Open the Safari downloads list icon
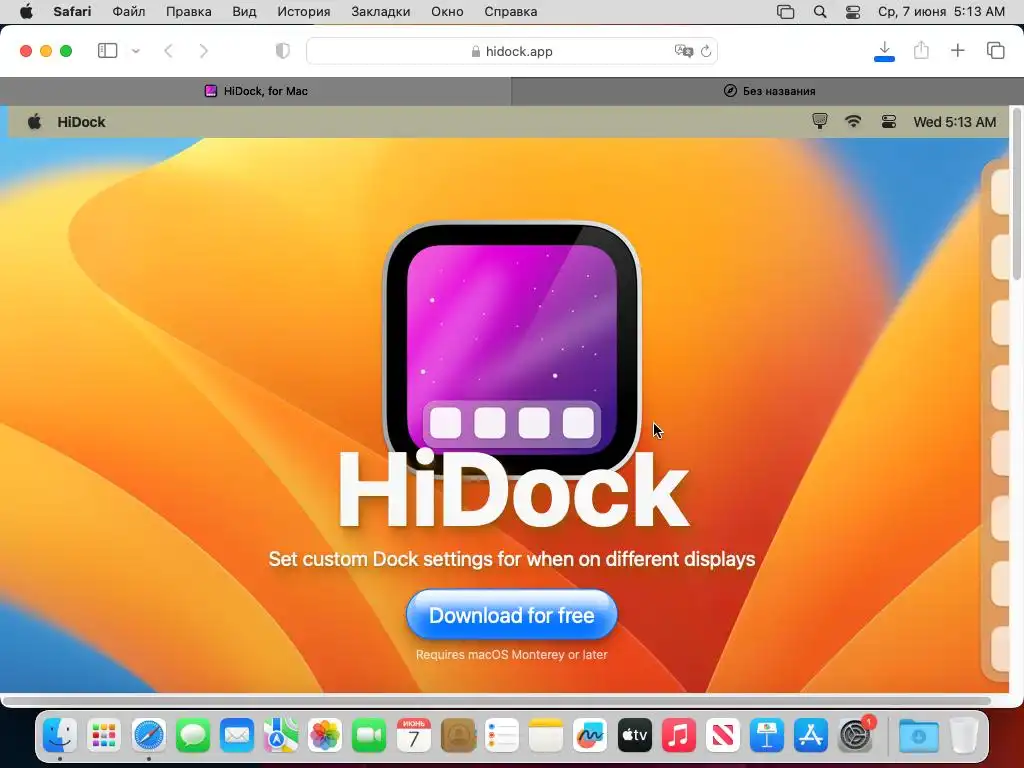This screenshot has width=1024, height=768. [884, 50]
